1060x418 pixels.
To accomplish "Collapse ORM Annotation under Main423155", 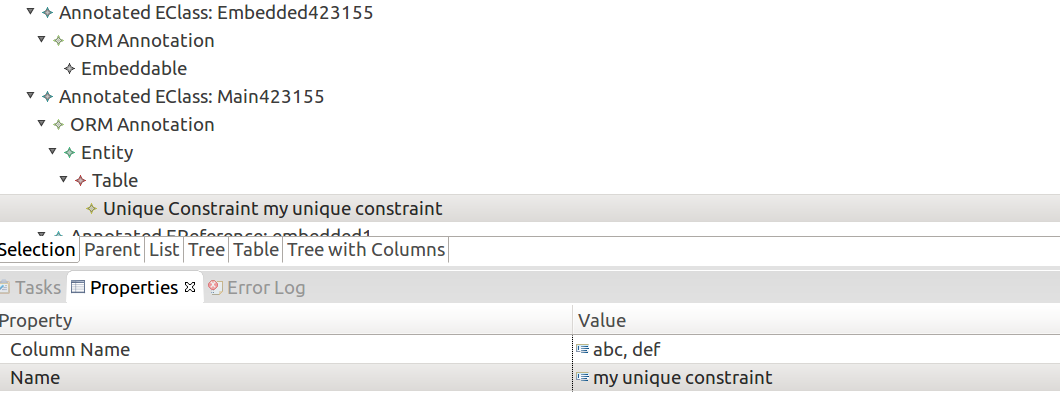I will (x=41, y=123).
